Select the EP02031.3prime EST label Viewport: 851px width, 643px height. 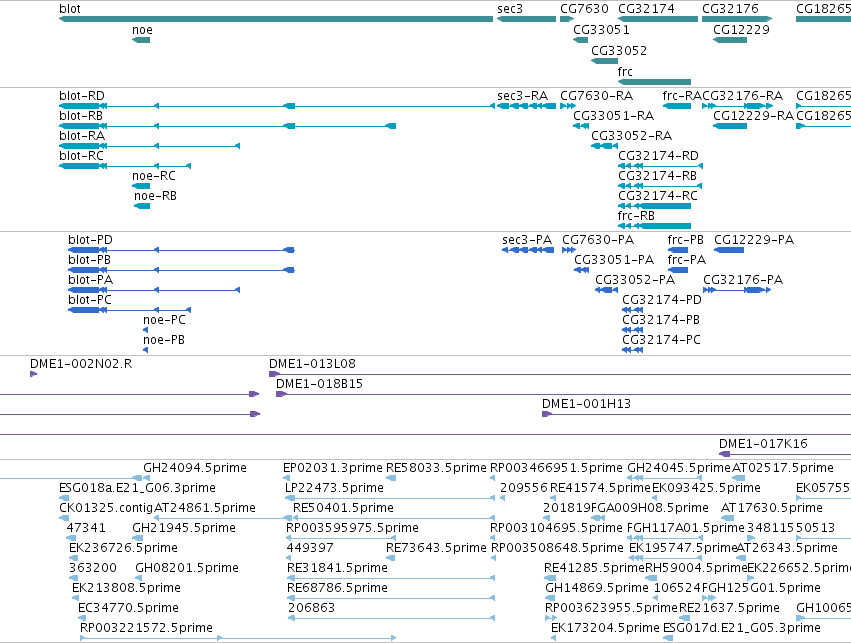[333, 468]
